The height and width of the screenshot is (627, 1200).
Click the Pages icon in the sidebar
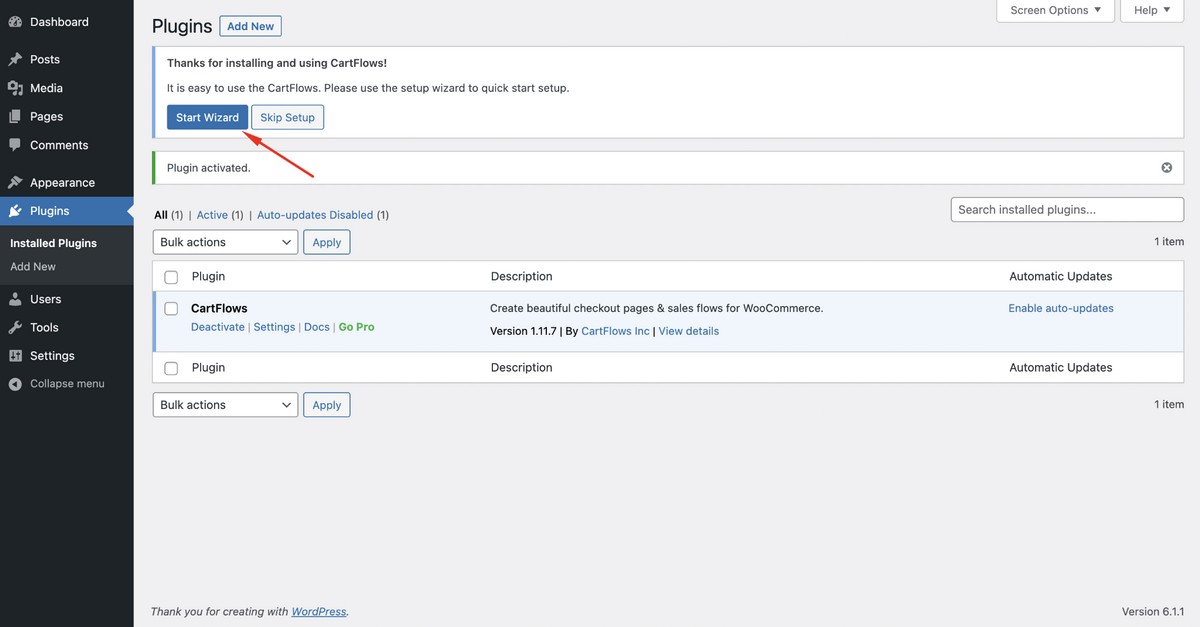coord(15,117)
